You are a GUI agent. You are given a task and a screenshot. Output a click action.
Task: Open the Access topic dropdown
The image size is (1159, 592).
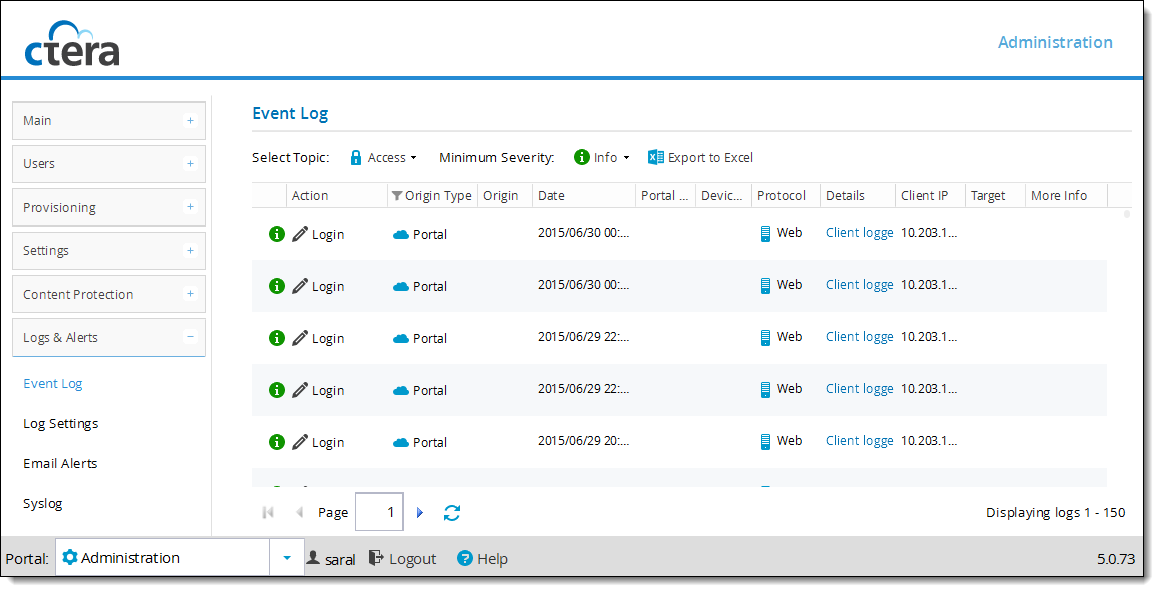(384, 157)
